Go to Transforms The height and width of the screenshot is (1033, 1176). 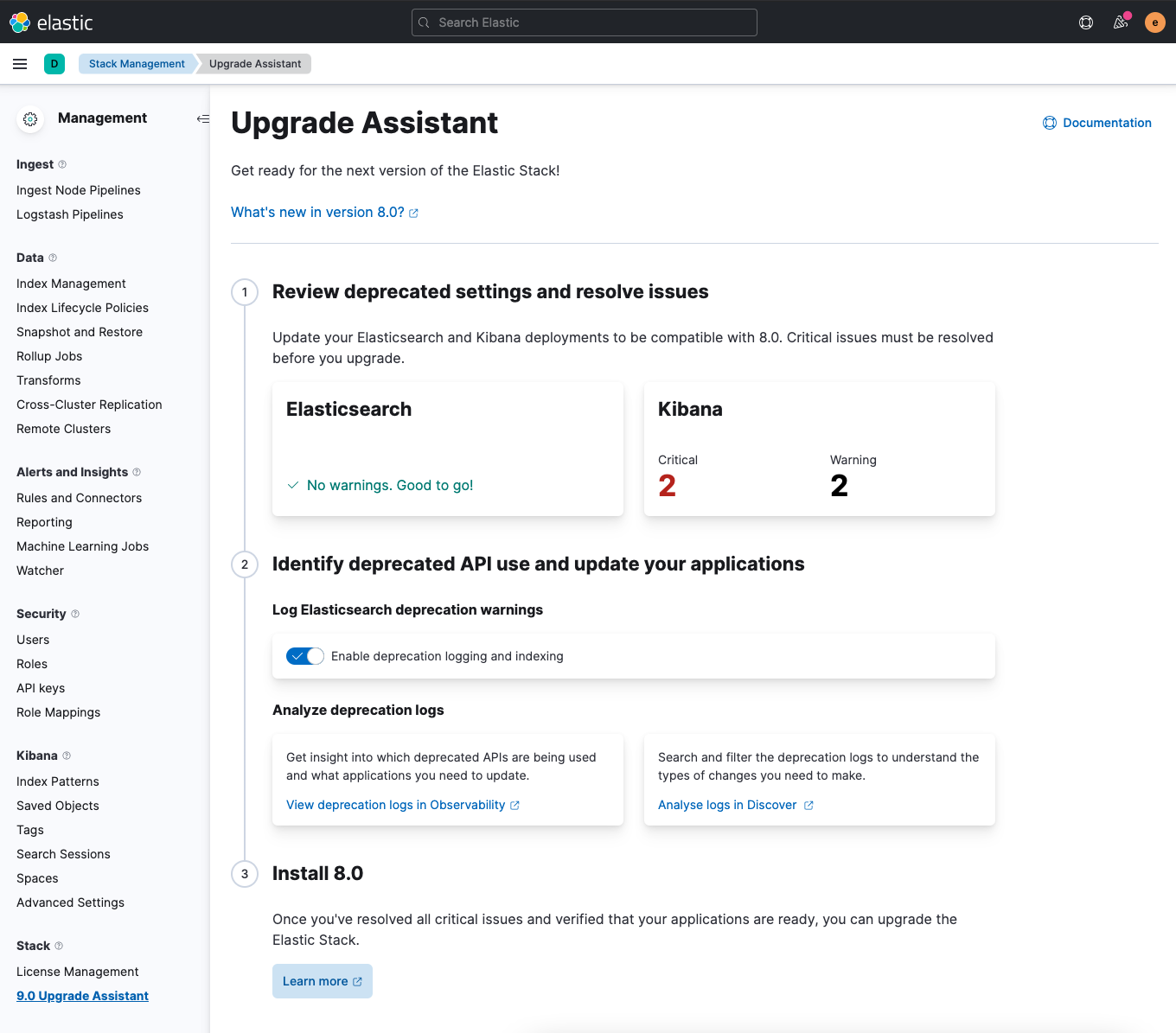[x=48, y=380]
